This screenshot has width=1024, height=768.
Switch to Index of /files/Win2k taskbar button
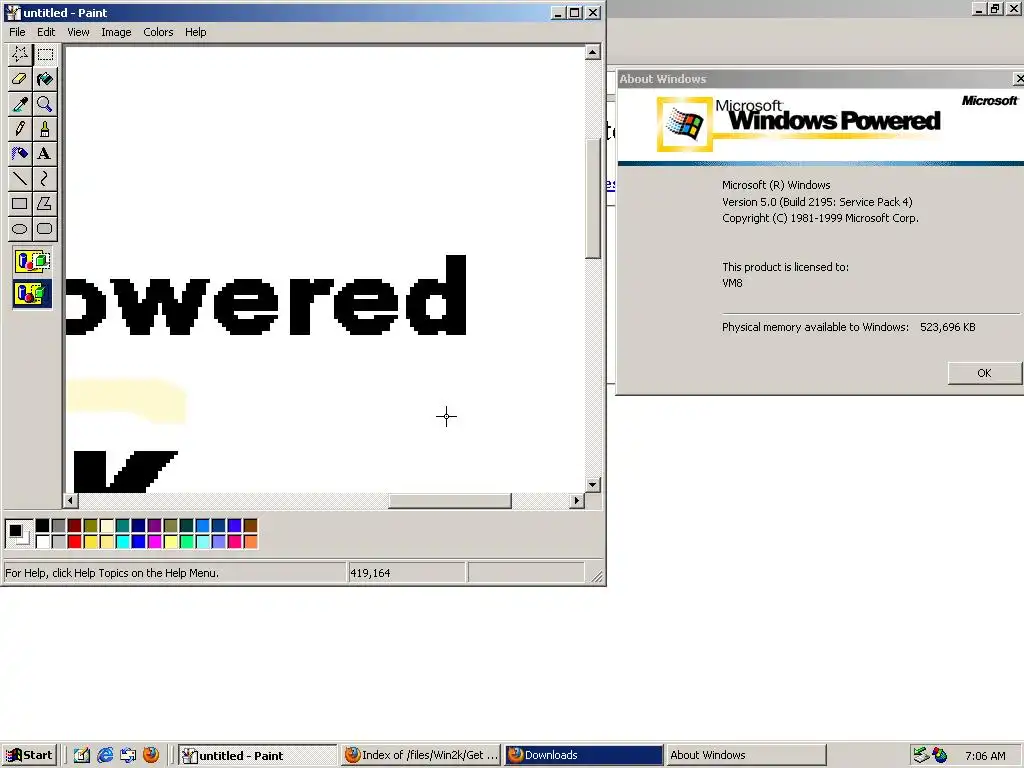coord(421,755)
